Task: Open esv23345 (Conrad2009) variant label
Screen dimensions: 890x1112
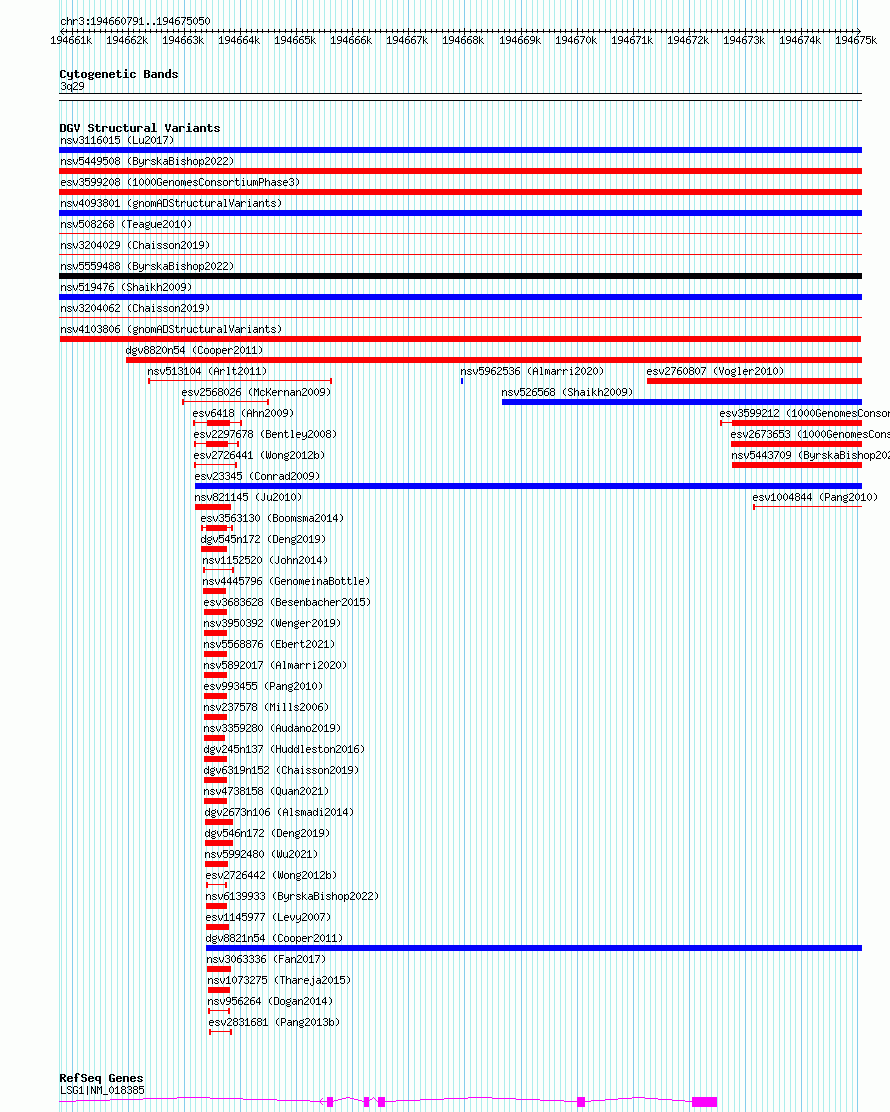Action: click(257, 477)
